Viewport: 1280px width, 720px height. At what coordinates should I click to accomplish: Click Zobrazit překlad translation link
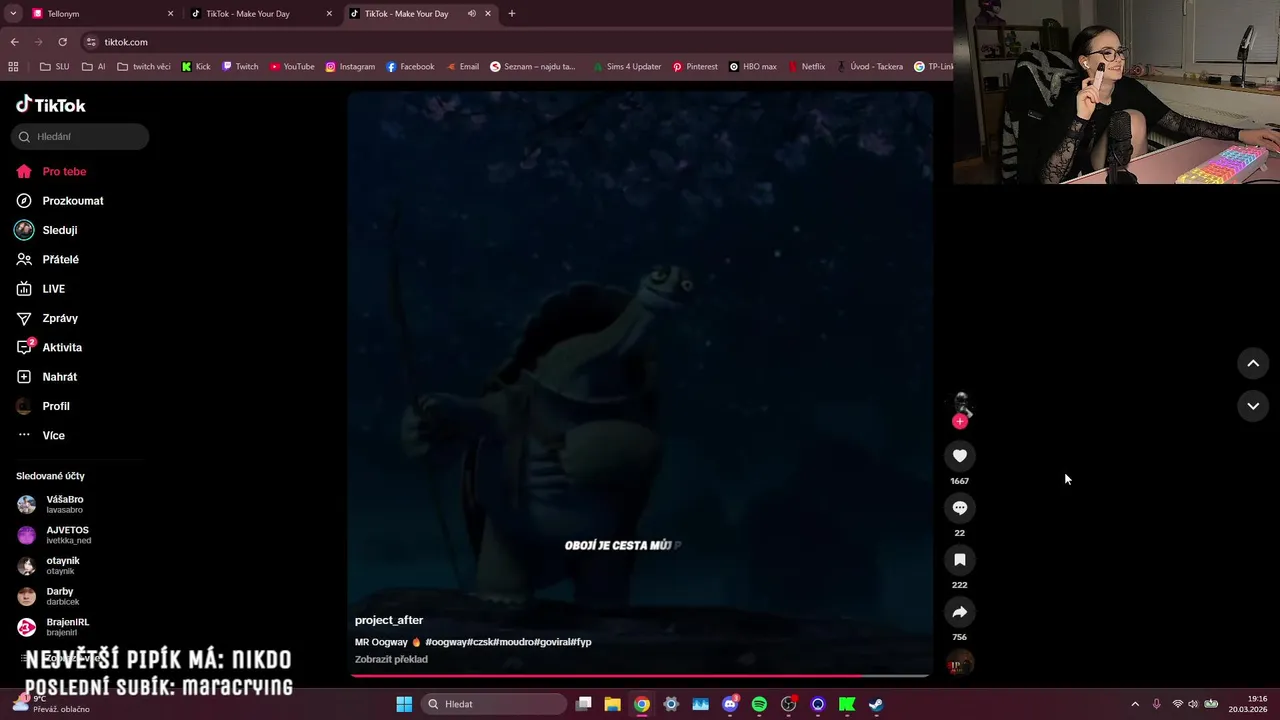[391, 659]
